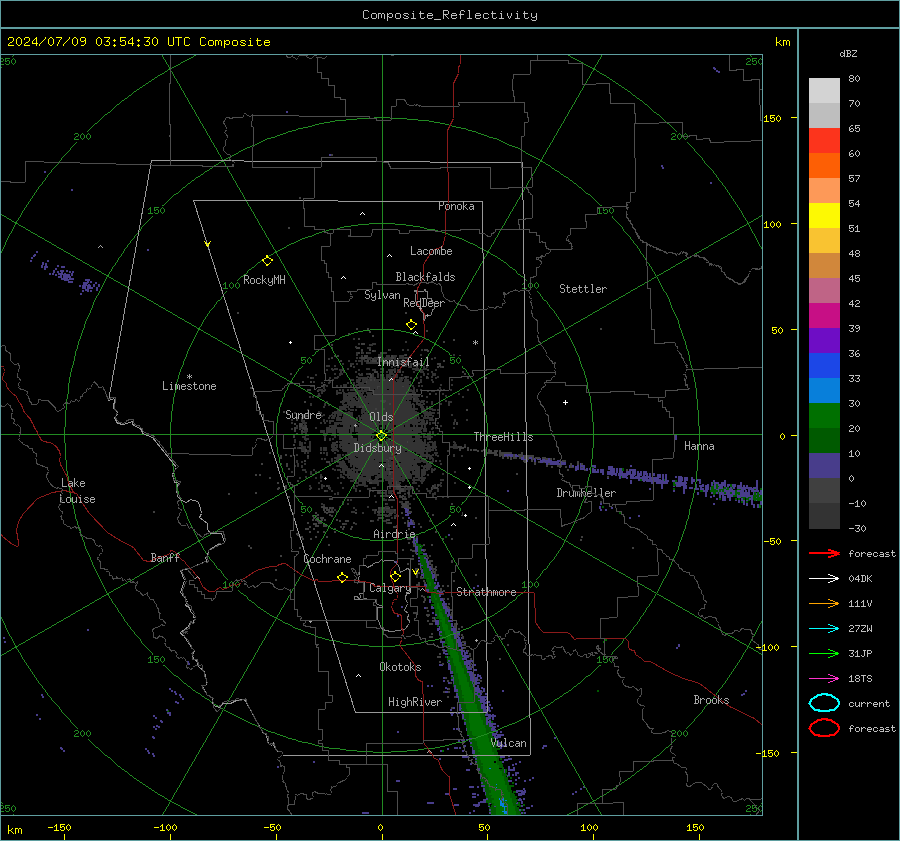Viewport: 900px width, 841px height.
Task: Click the Blackfalds label on map
Action: tap(425, 277)
